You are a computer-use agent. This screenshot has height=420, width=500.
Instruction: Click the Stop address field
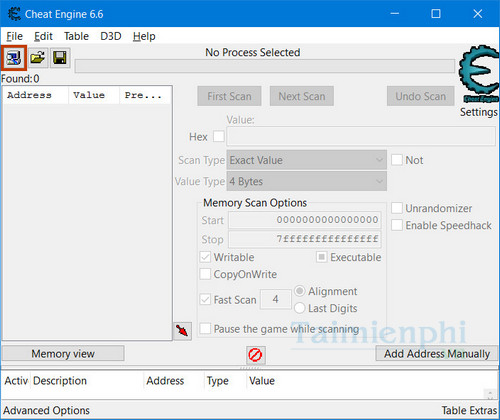pyautogui.click(x=305, y=239)
